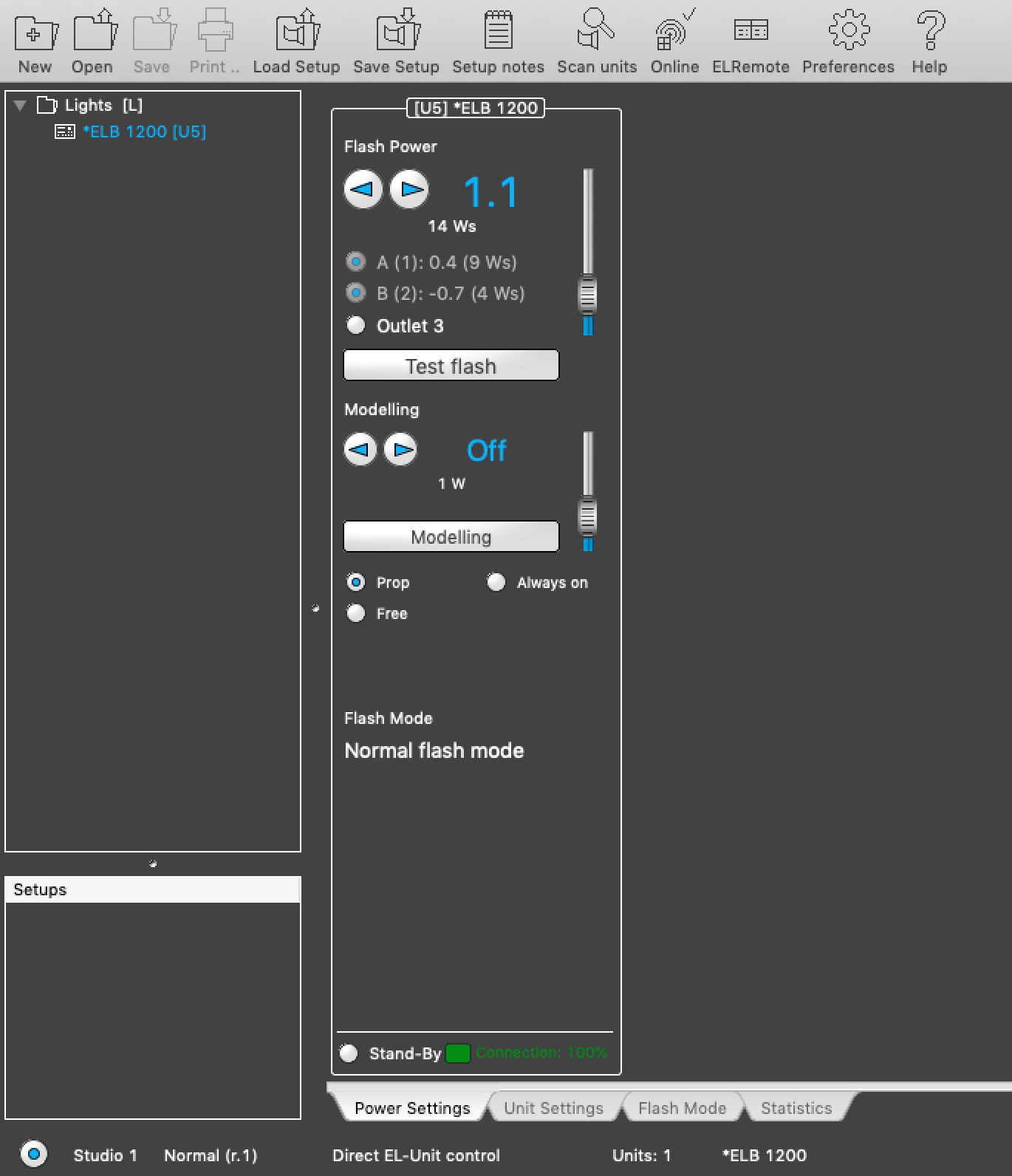Click the 1 W modelling readout

[451, 483]
